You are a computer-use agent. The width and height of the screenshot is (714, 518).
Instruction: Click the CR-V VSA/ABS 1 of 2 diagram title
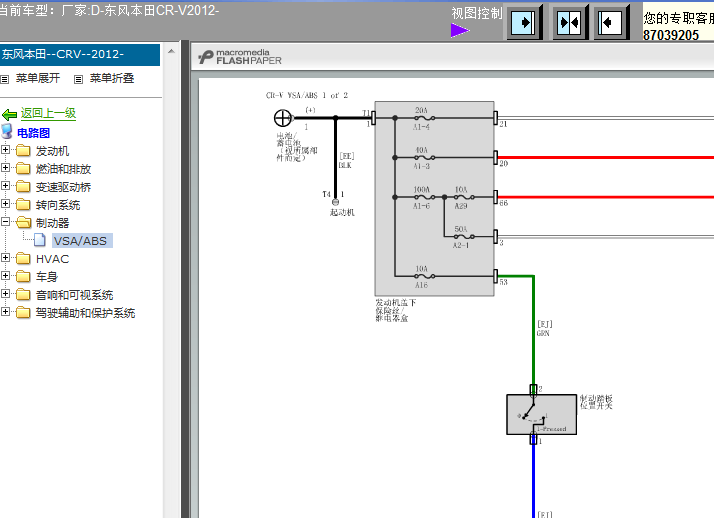[307, 95]
